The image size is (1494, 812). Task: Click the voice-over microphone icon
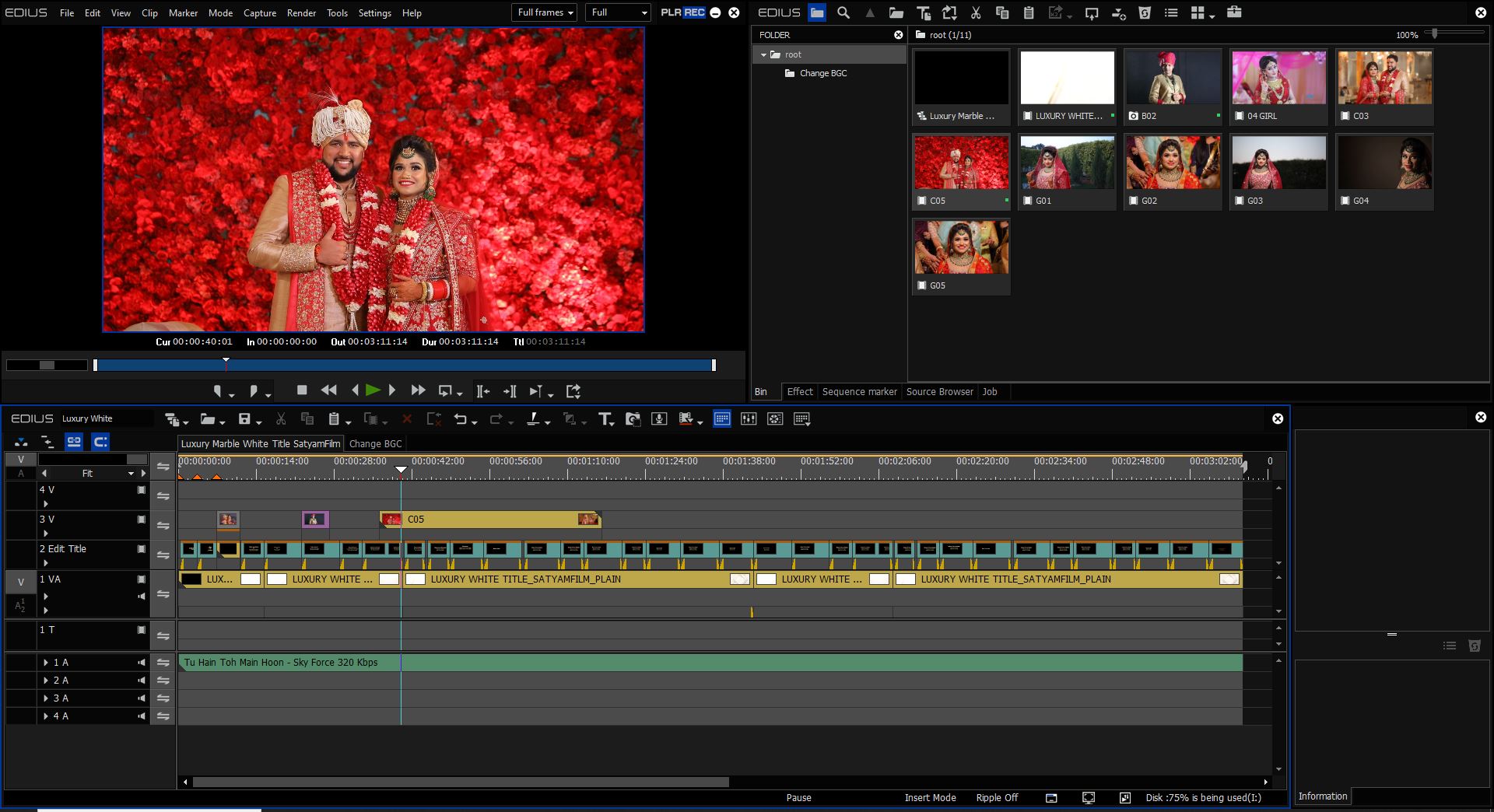coord(659,419)
